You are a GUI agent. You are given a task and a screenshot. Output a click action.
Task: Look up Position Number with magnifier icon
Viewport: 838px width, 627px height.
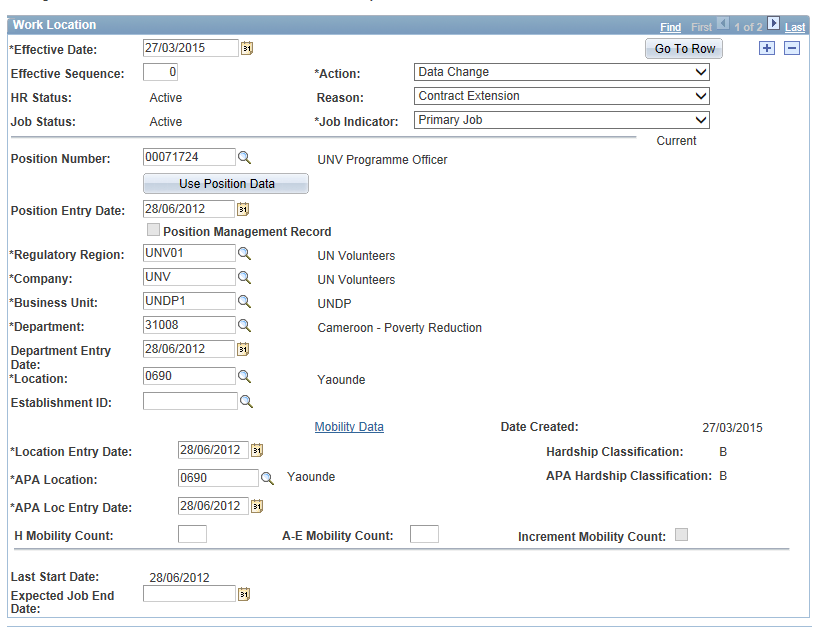(x=244, y=158)
